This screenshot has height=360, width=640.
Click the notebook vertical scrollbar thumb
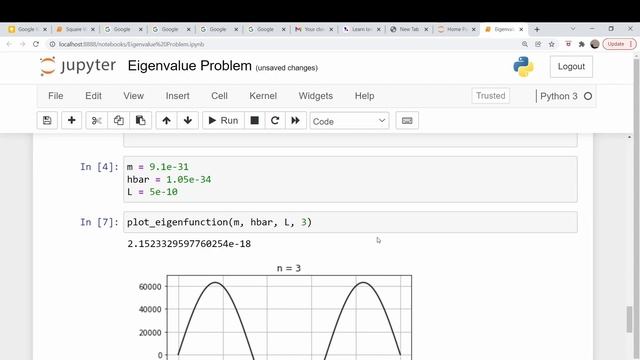(630, 319)
